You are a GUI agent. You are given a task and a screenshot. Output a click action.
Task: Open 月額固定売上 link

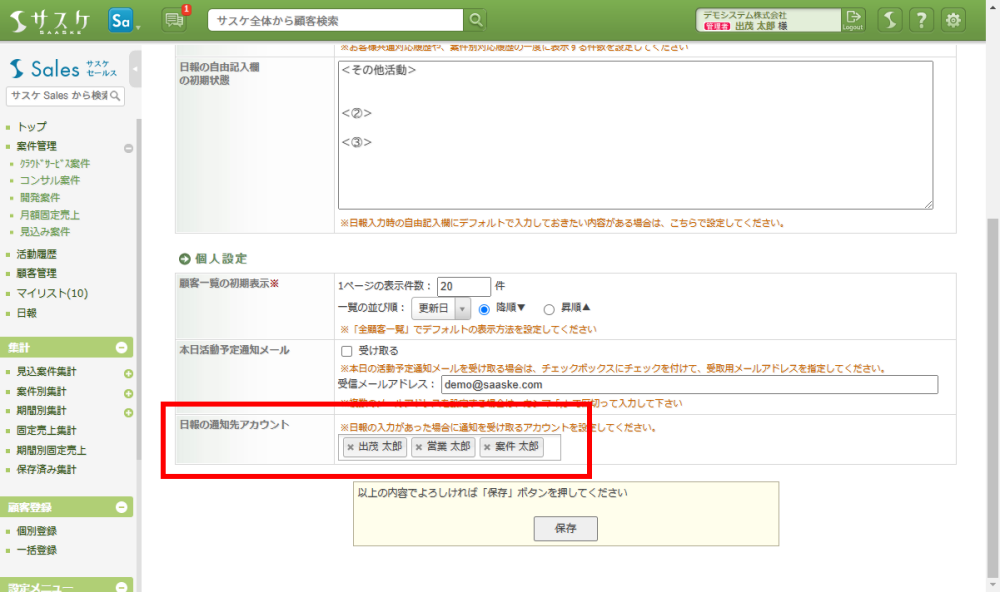coord(50,215)
